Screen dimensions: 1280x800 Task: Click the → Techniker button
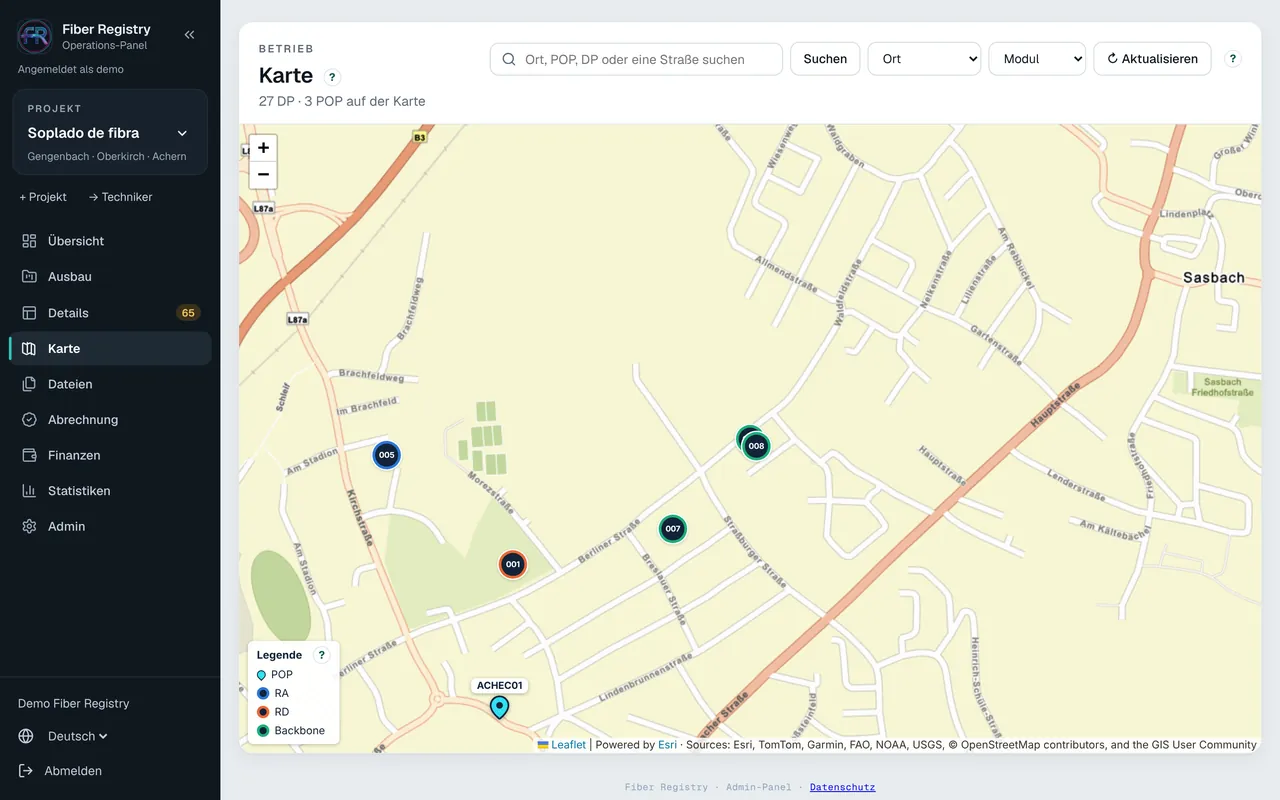click(x=120, y=197)
